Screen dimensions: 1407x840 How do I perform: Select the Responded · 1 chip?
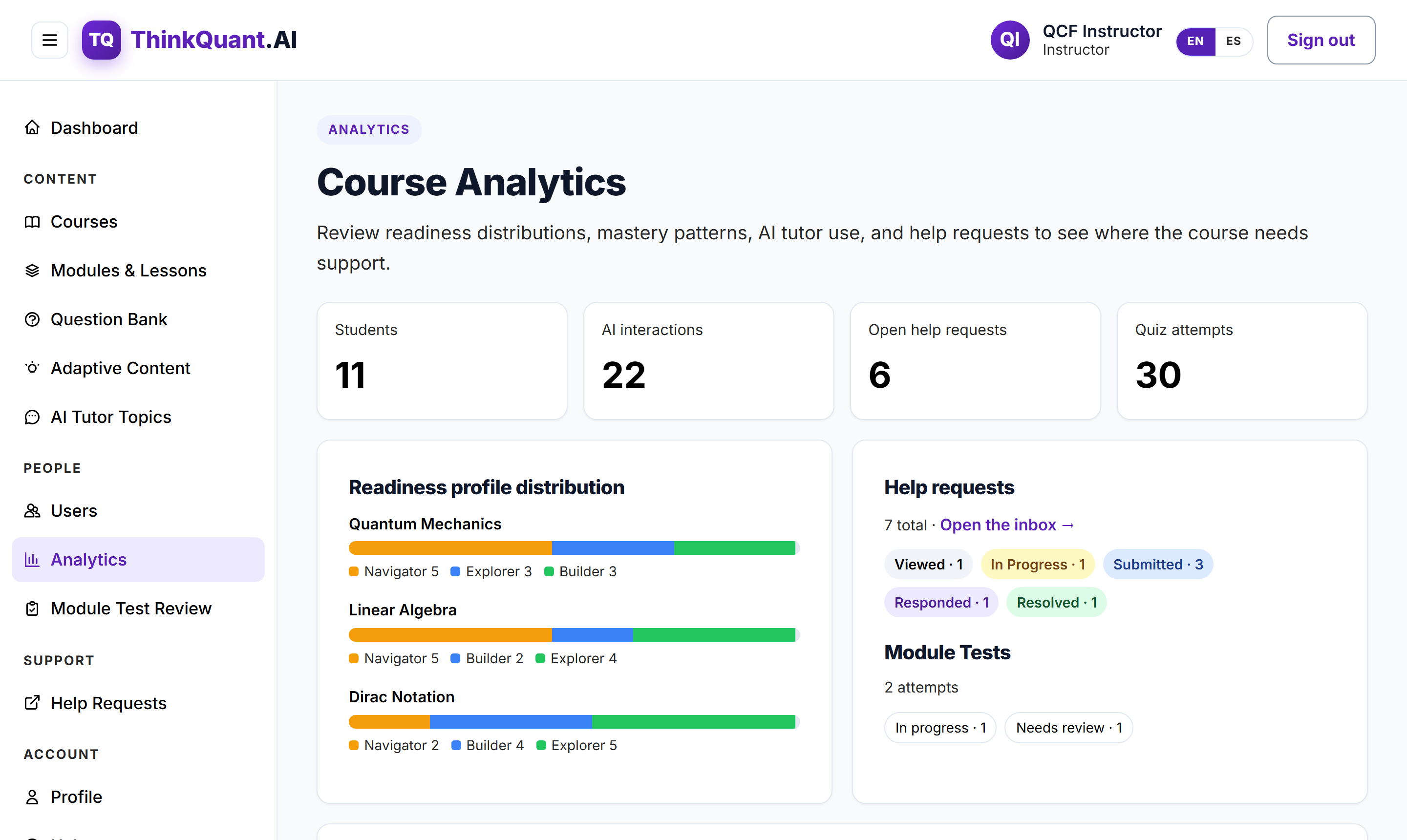tap(941, 603)
